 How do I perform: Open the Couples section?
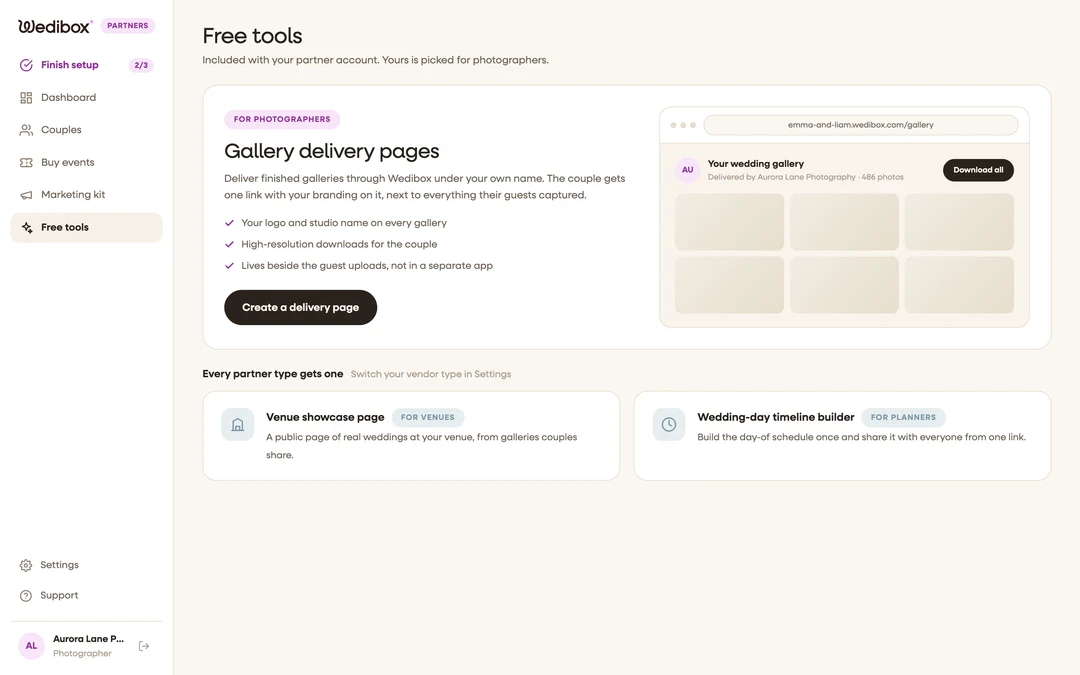pos(86,130)
